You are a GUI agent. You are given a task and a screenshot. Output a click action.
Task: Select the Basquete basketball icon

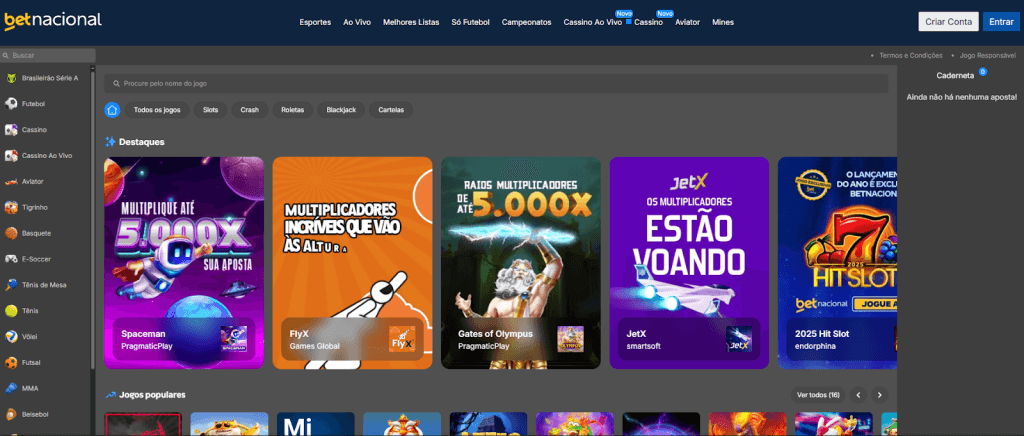coord(11,233)
